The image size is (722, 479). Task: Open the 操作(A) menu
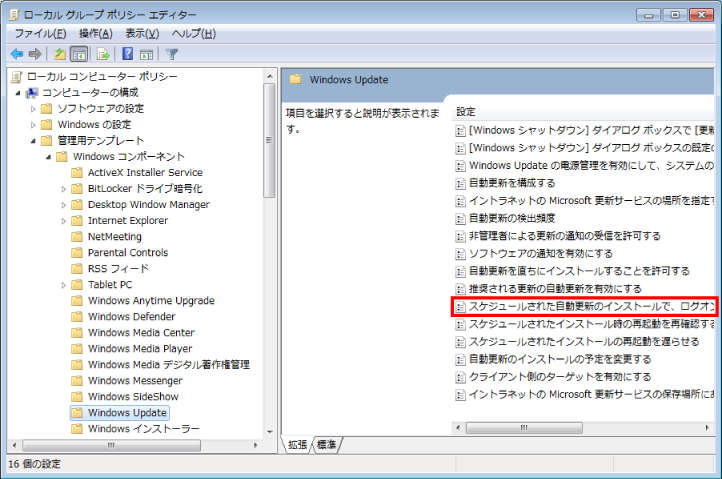coord(96,34)
